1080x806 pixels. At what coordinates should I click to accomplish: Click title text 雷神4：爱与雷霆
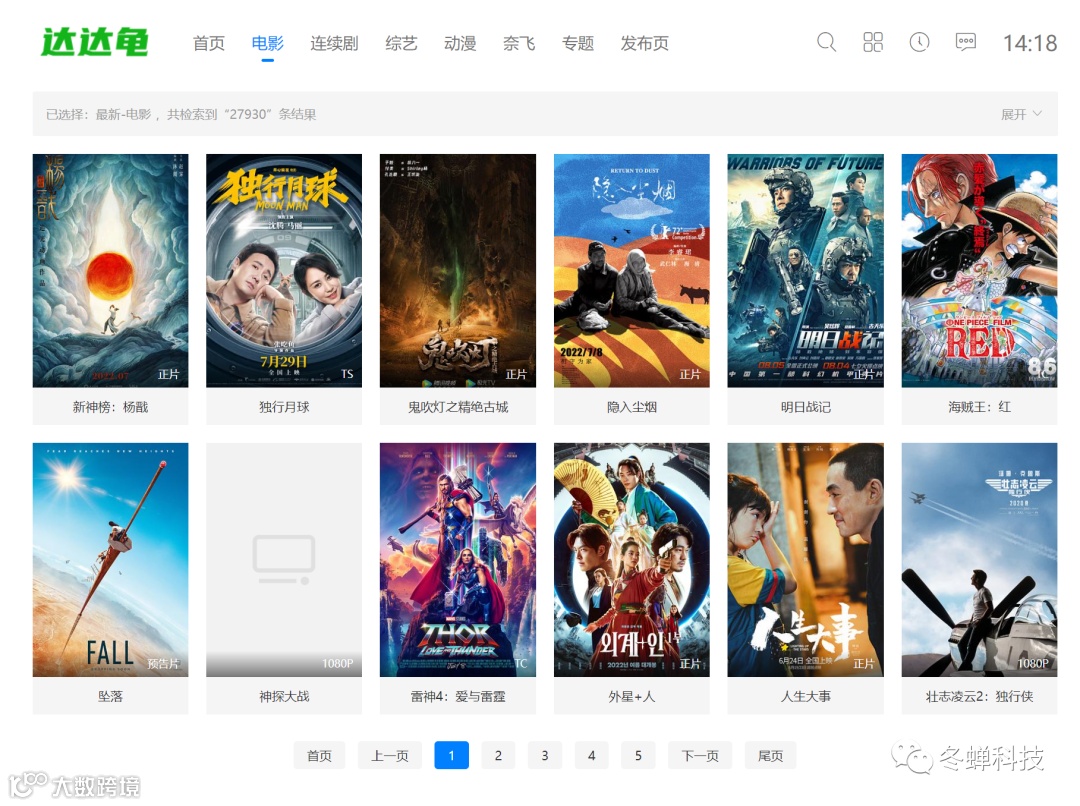pos(457,696)
